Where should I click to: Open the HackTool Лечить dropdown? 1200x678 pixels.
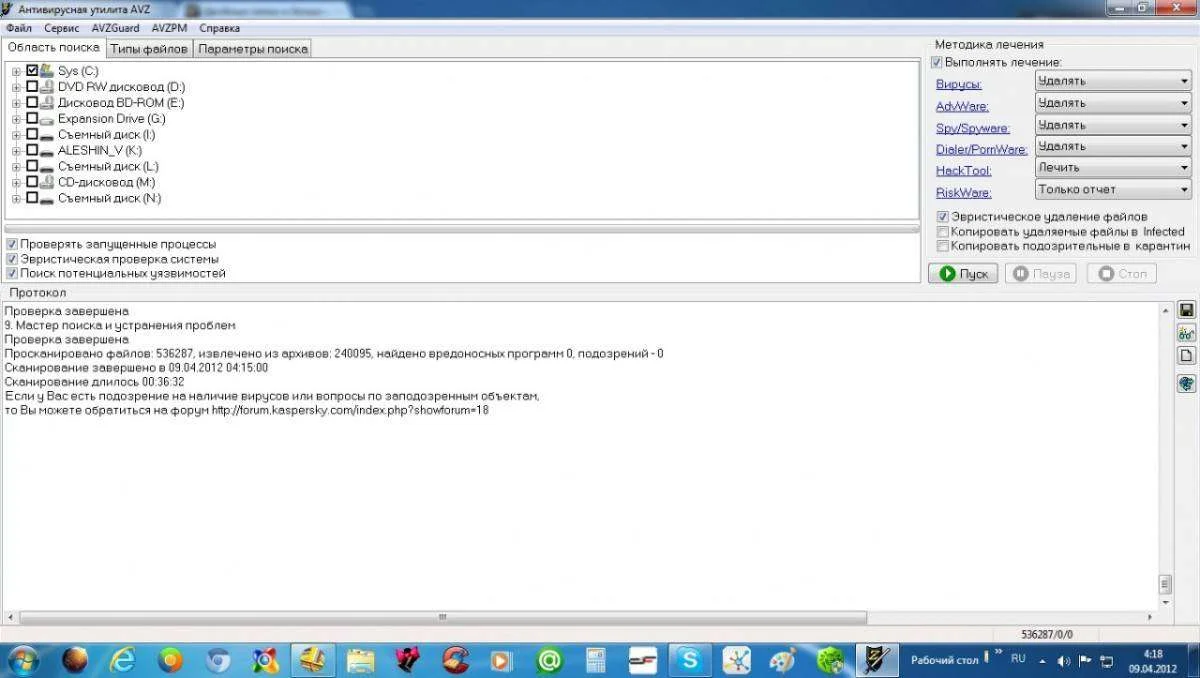tap(1113, 168)
